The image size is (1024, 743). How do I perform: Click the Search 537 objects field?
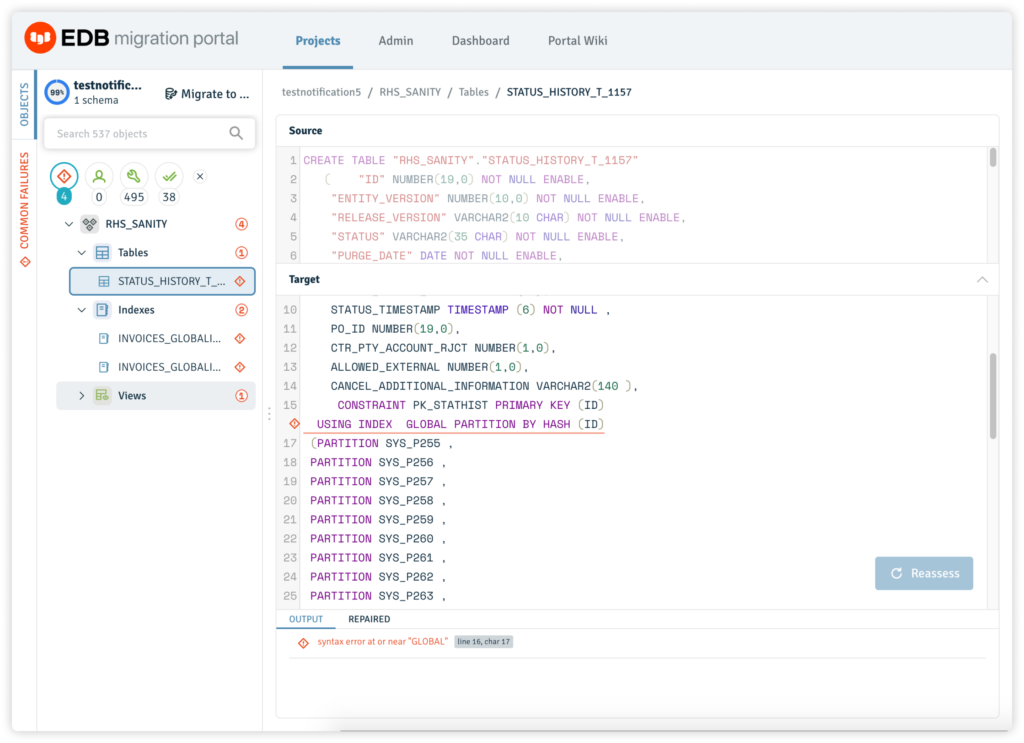coord(150,133)
